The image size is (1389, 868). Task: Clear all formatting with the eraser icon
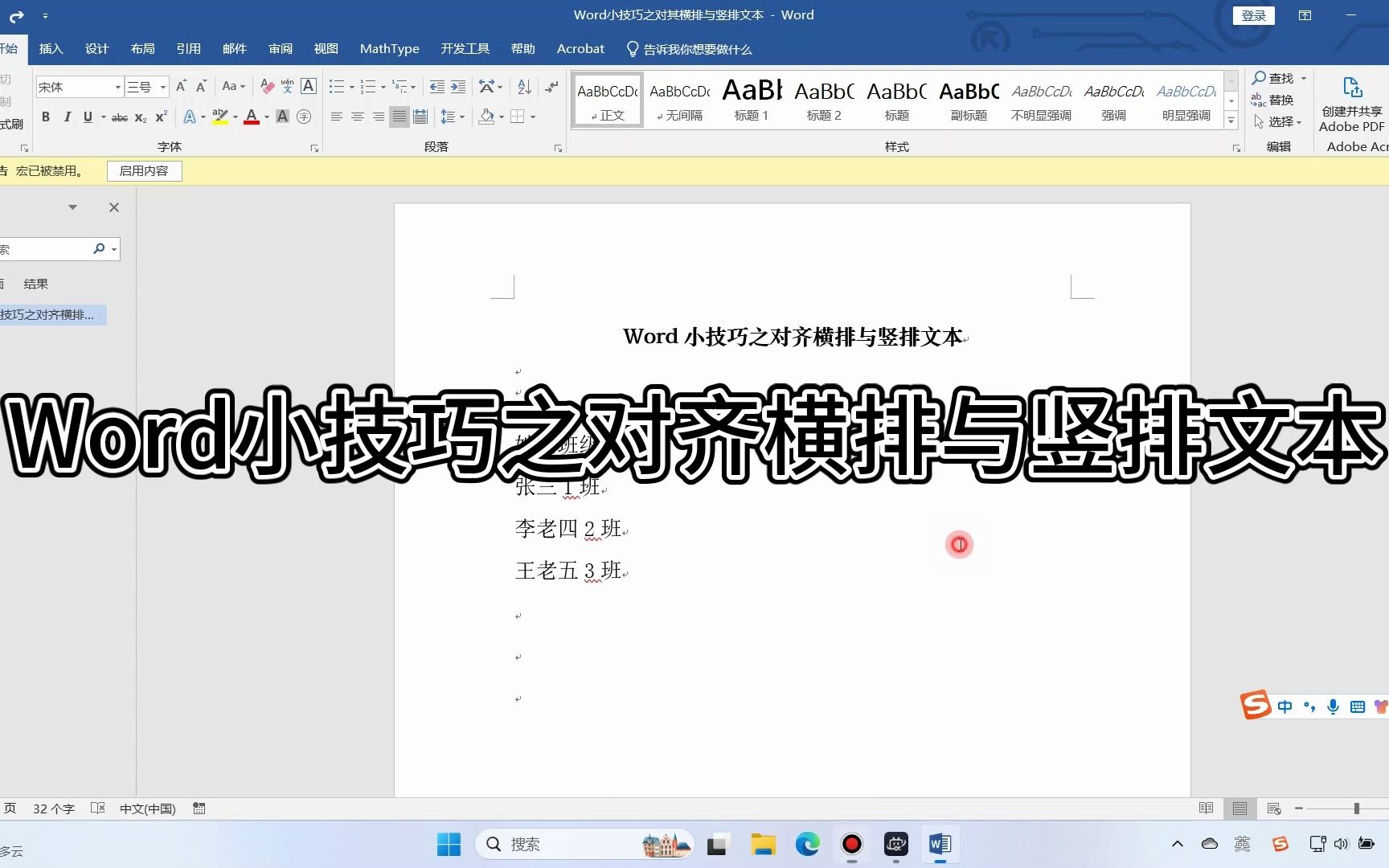click(x=268, y=87)
